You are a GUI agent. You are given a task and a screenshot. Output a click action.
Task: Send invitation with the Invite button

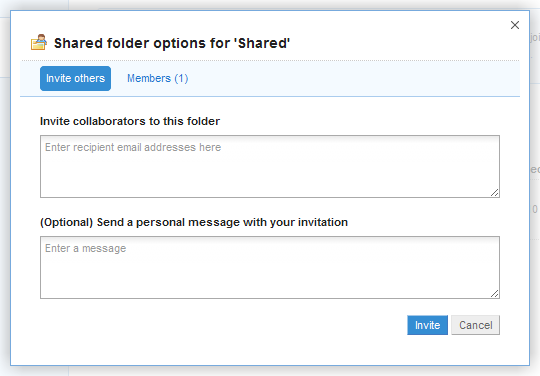coord(427,325)
